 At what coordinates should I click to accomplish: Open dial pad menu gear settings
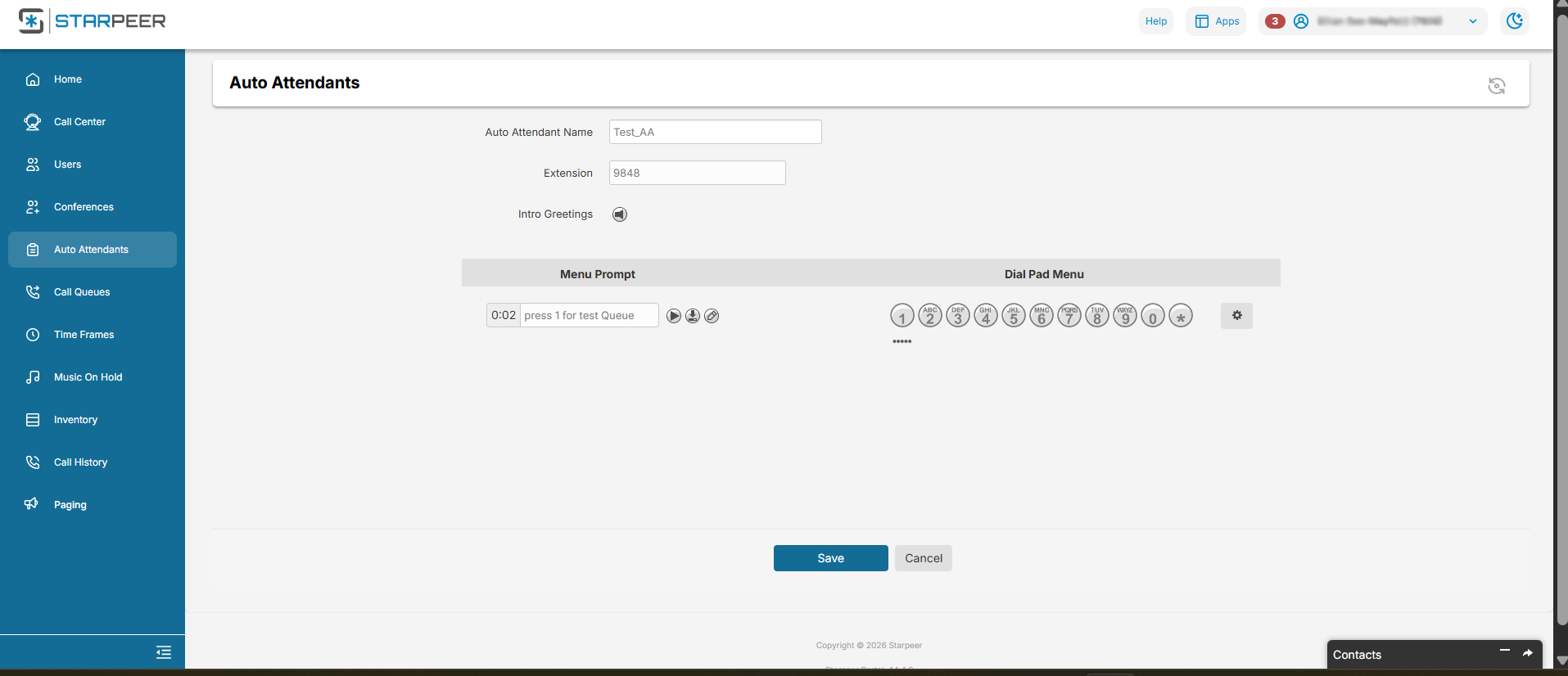pyautogui.click(x=1236, y=316)
